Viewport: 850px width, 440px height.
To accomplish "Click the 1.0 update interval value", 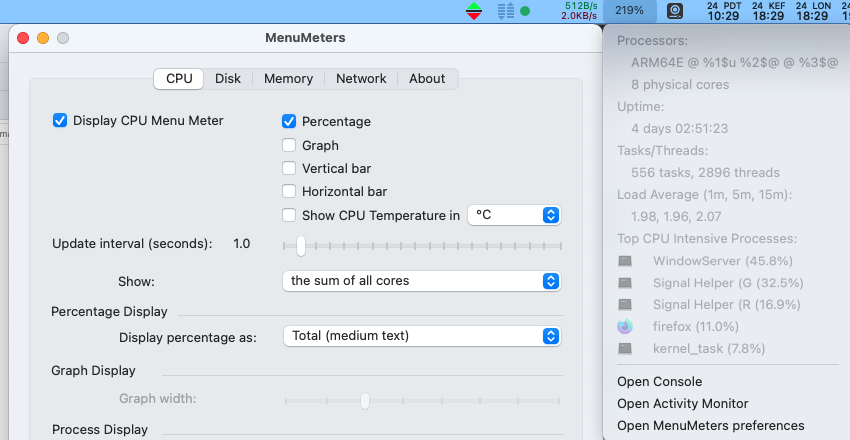I will [x=242, y=244].
